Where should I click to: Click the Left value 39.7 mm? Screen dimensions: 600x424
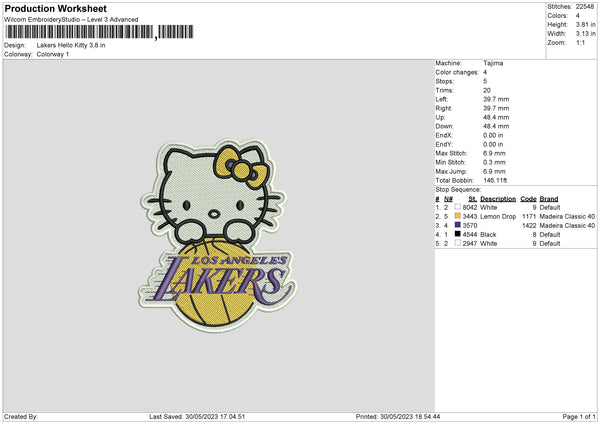pos(496,99)
